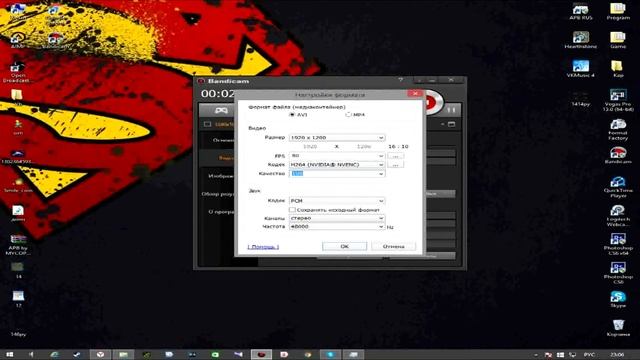Launch Photoshop CS6 x64 from the desktop

618,244
